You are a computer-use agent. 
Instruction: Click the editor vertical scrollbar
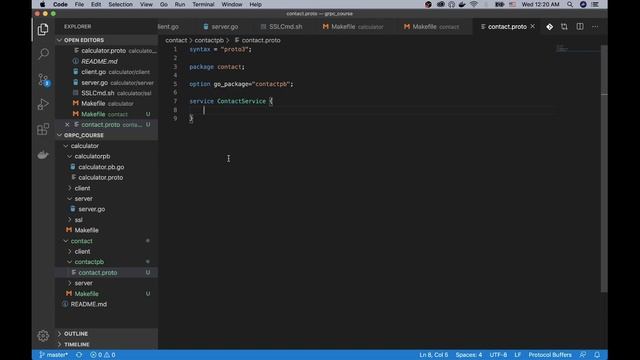(604, 169)
